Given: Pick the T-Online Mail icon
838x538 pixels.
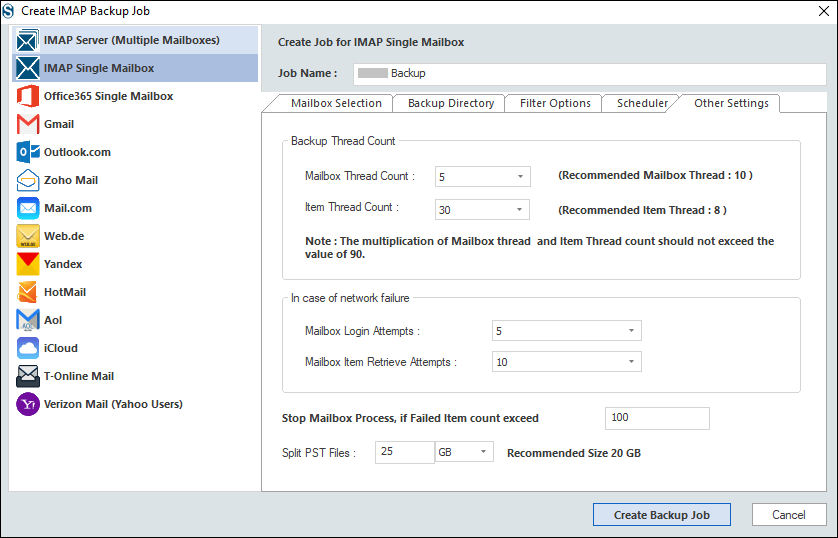Looking at the screenshot, I should 27,376.
